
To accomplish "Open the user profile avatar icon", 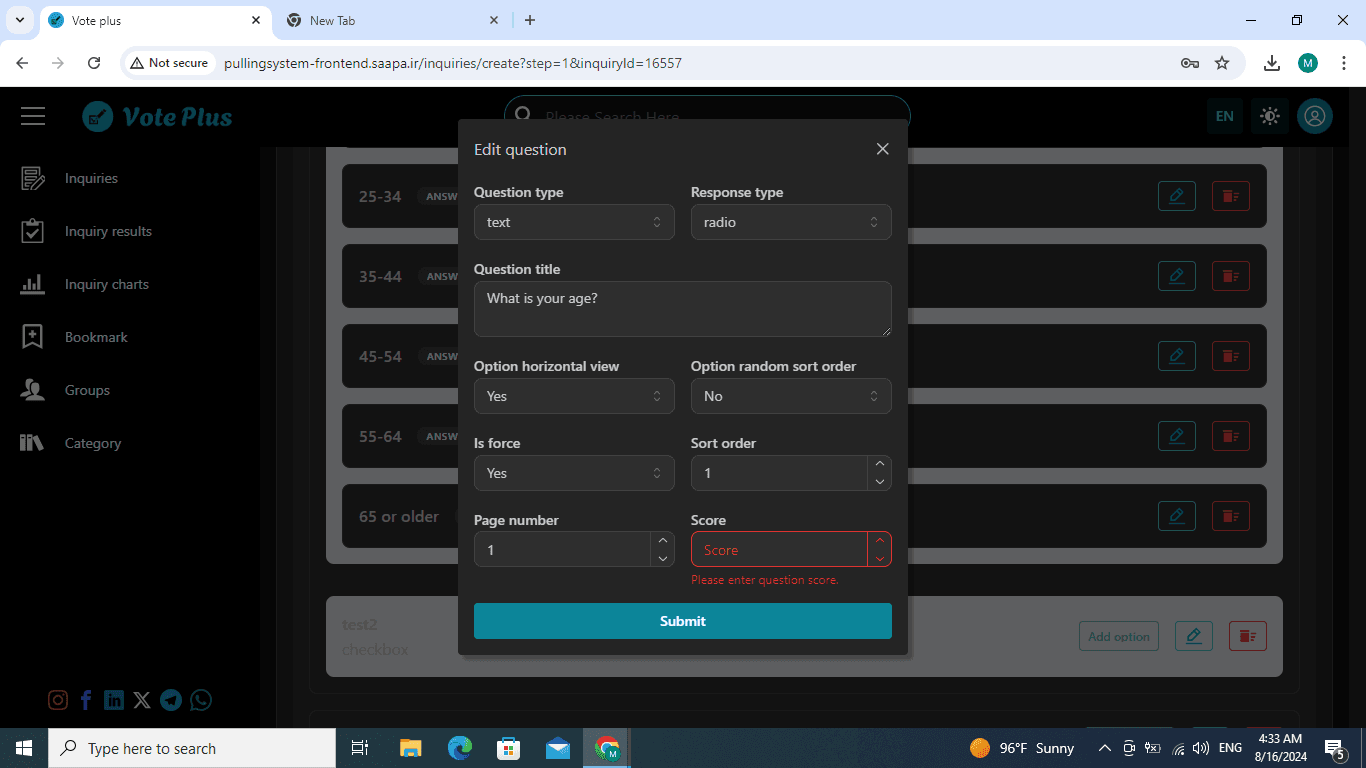I will point(1314,116).
